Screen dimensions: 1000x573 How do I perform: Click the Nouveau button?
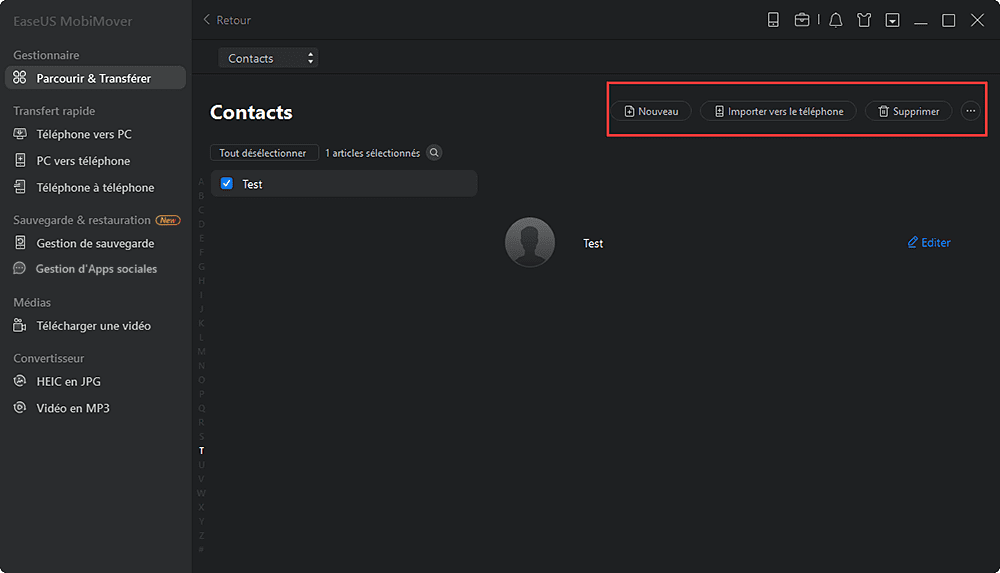click(x=651, y=111)
